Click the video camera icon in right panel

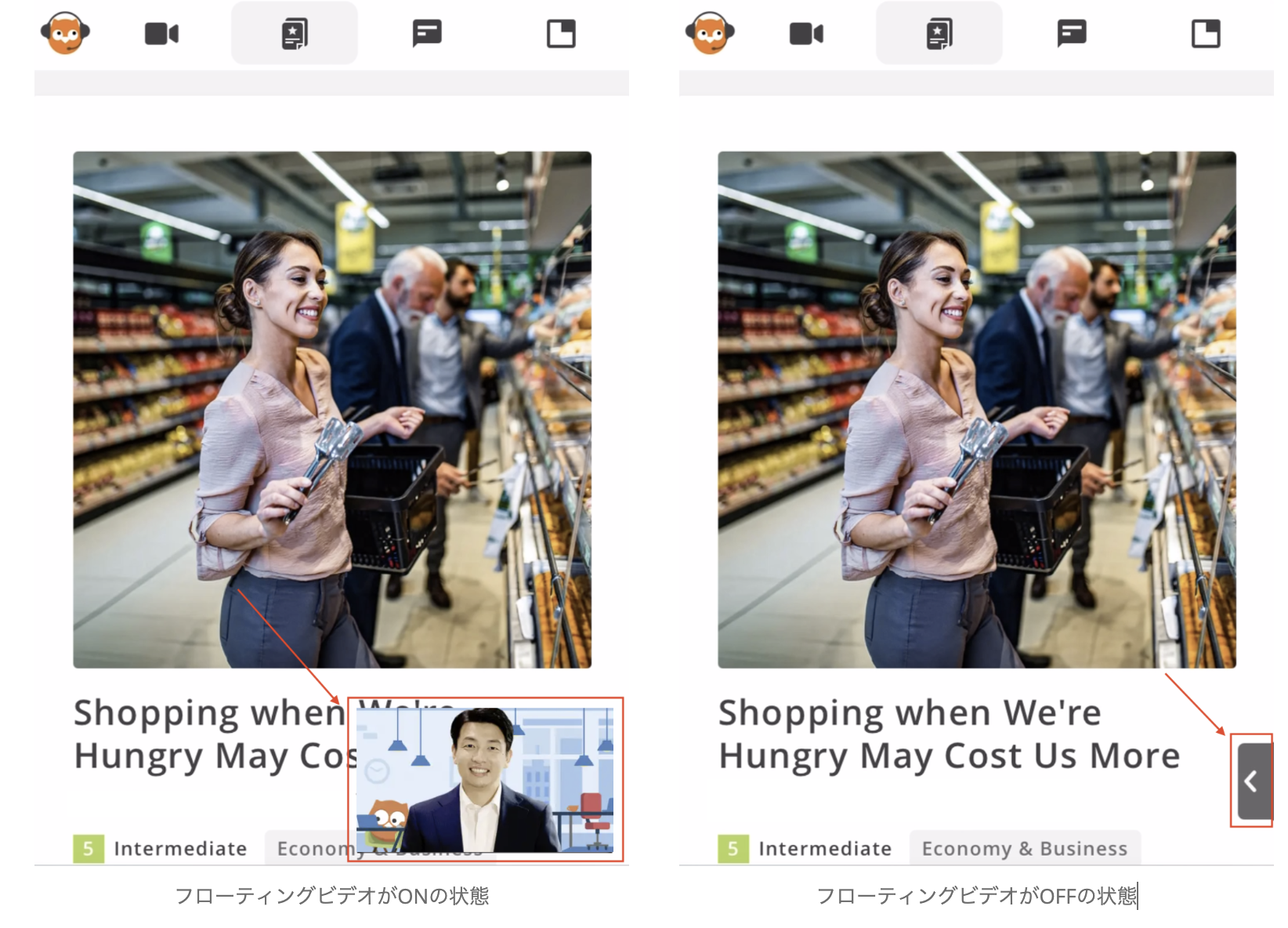point(806,34)
